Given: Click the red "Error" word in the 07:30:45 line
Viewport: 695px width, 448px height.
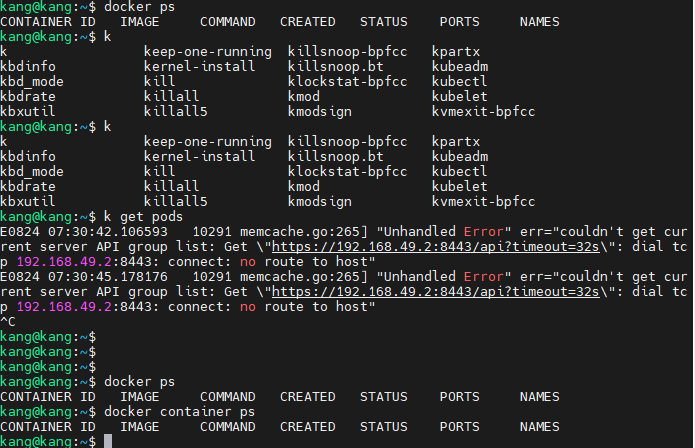Looking at the screenshot, I should click(484, 277).
